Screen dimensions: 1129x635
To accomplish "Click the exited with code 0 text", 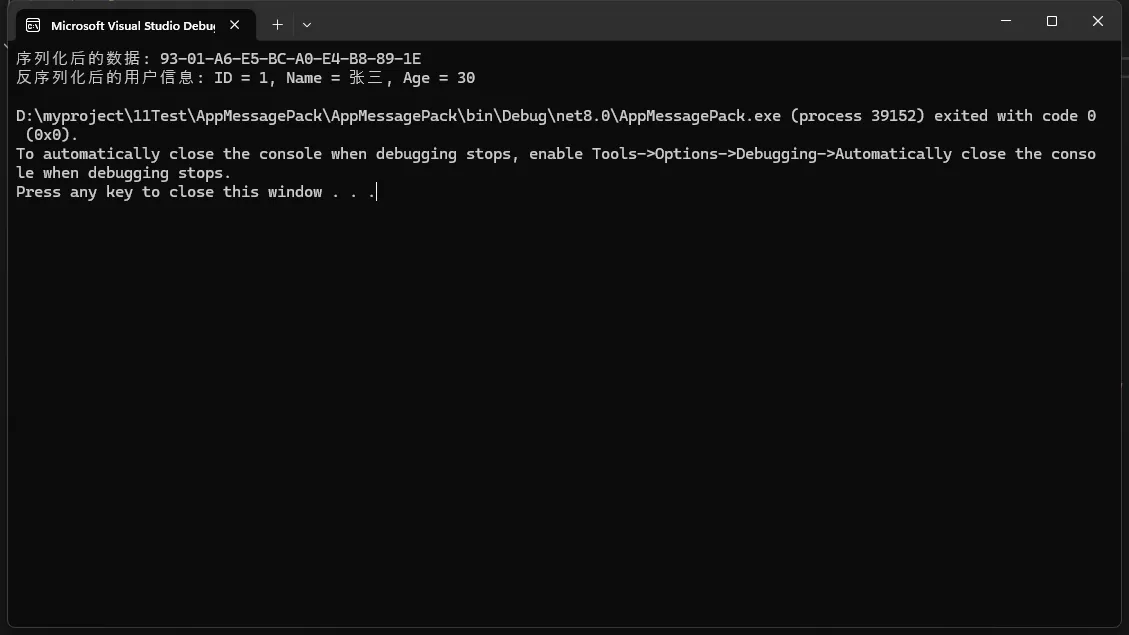I will click(1015, 116).
